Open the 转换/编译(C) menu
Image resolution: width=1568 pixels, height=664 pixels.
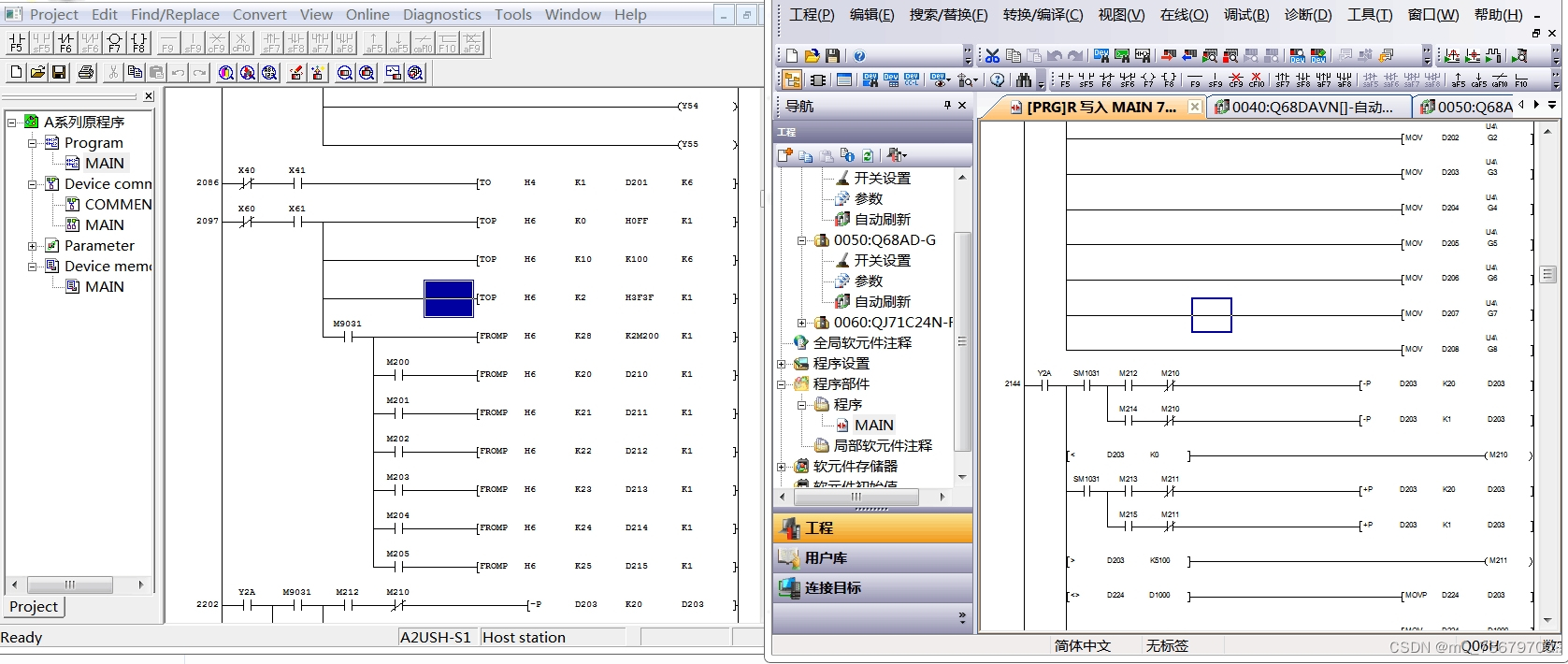pyautogui.click(x=1043, y=14)
